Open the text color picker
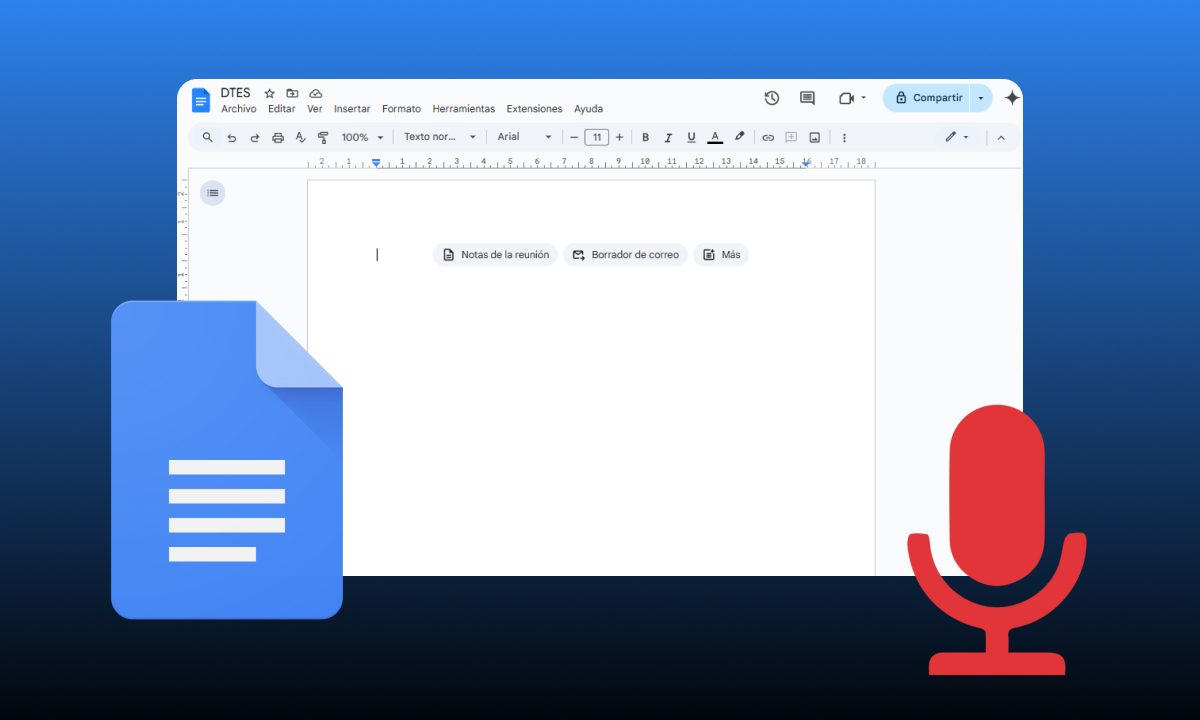1200x720 pixels. tap(714, 137)
